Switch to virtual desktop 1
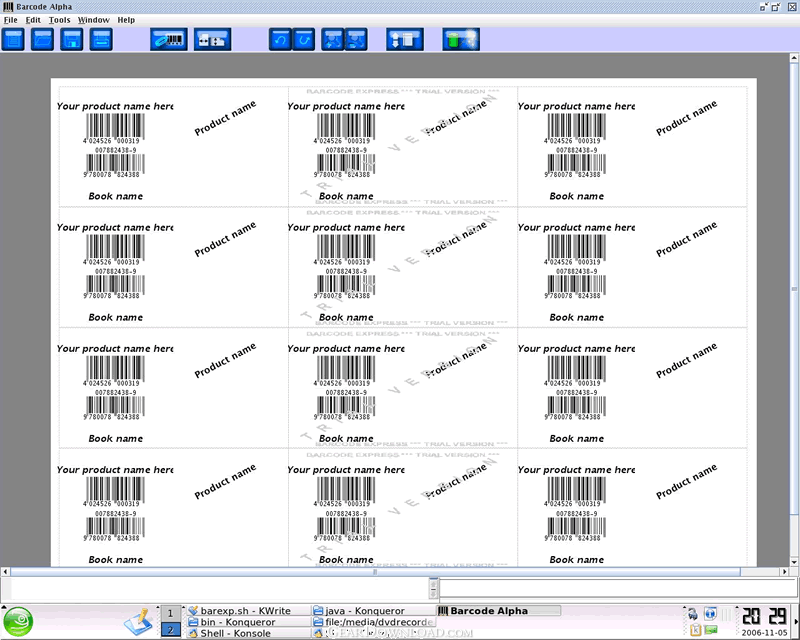This screenshot has height=640, width=800. pyautogui.click(x=170, y=613)
